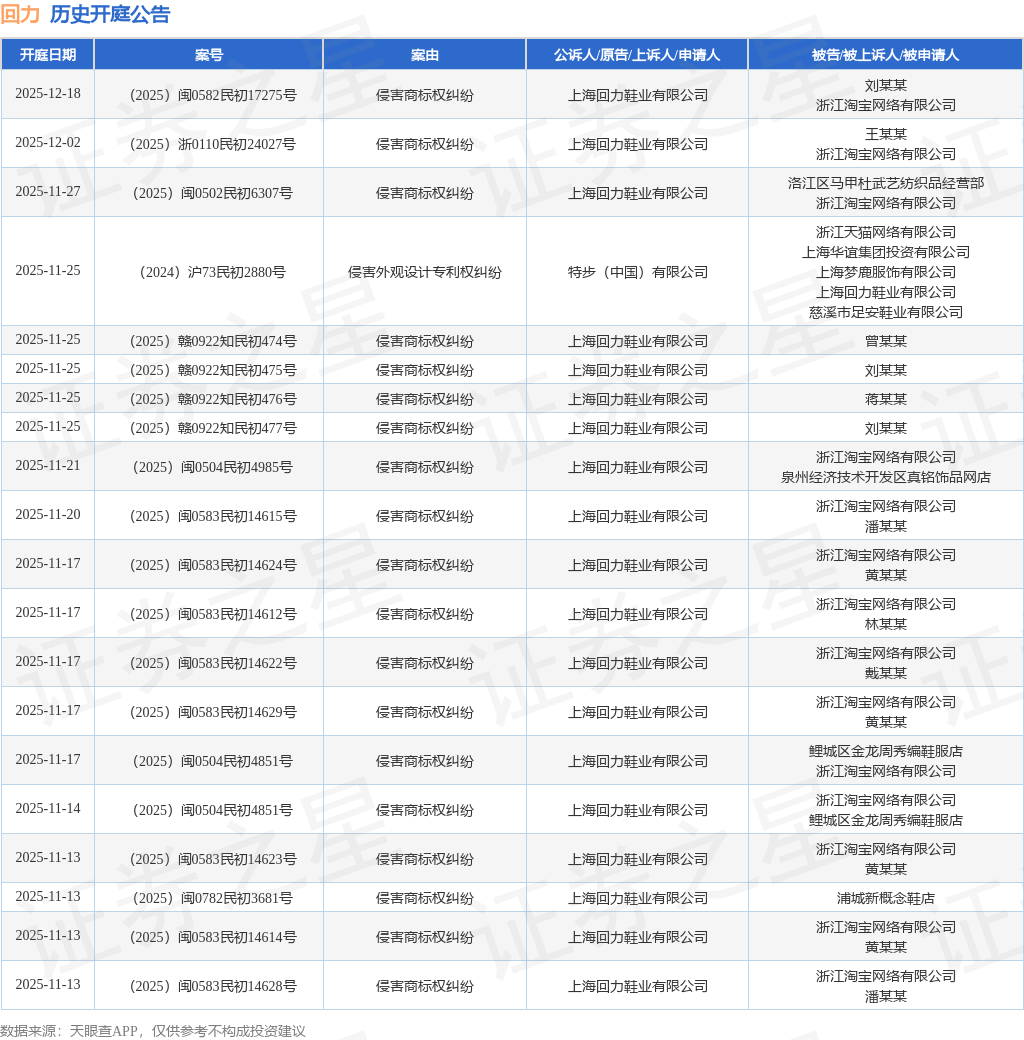Viewport: 1024px width, 1040px height.
Task: Click defendant 慈溪市足安鞋业有限公司
Action: pyautogui.click(x=885, y=312)
